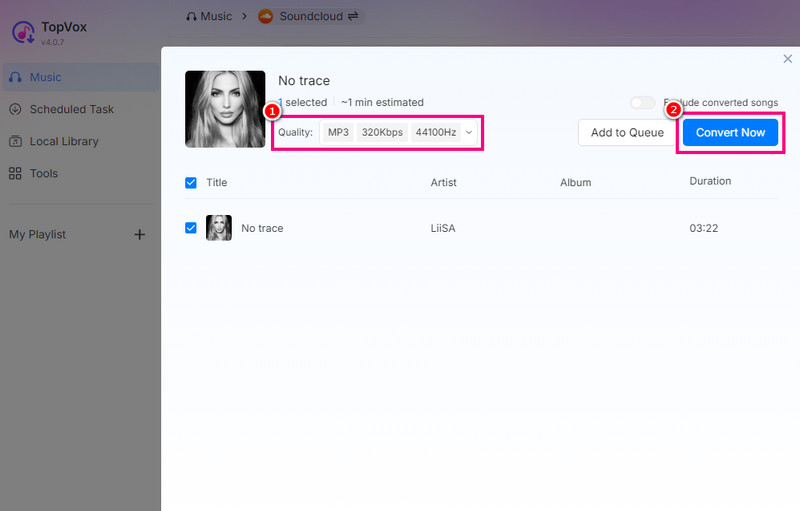The width and height of the screenshot is (800, 511).
Task: Uncheck the No trace song checkbox
Action: (191, 228)
